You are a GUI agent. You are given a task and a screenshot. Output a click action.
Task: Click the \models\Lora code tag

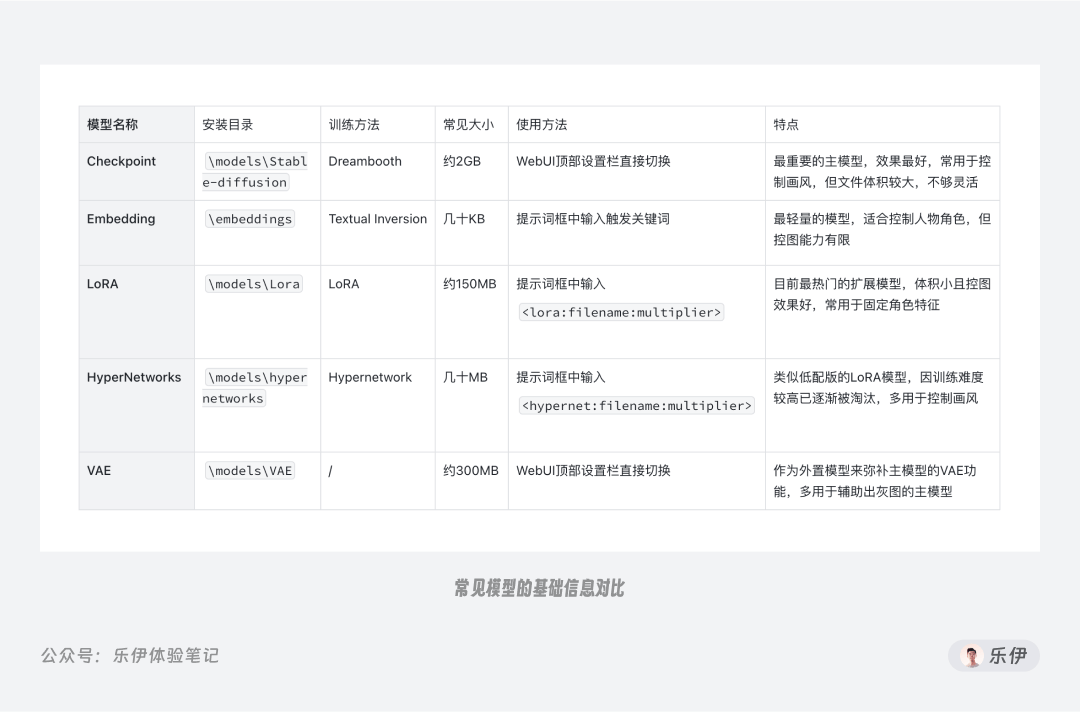point(254,284)
